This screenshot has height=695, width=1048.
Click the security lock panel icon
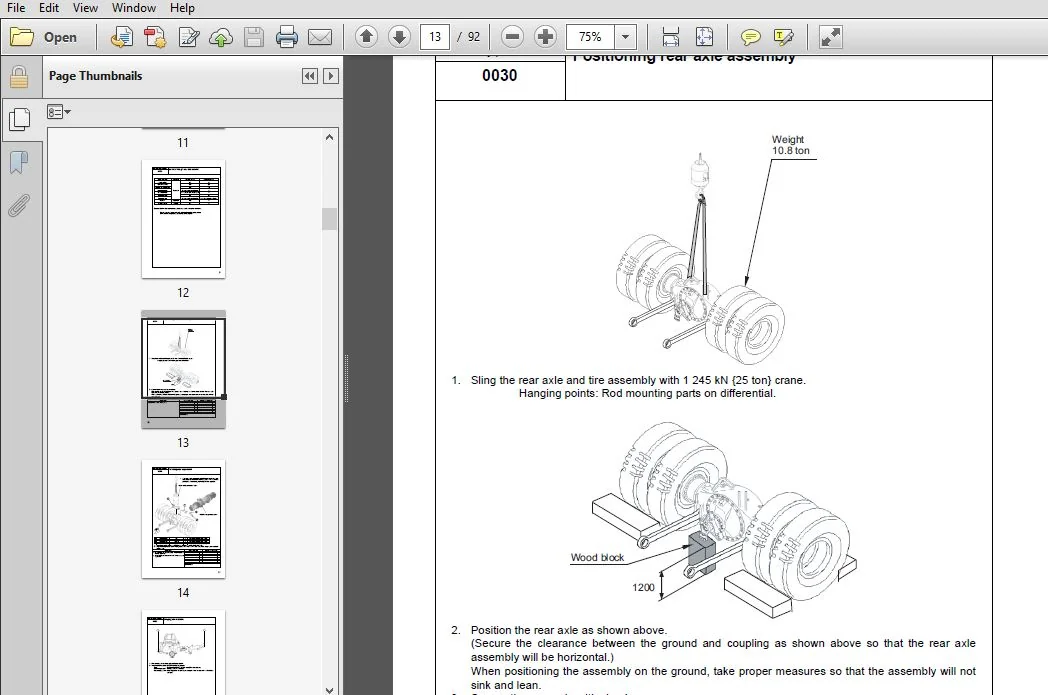click(19, 78)
